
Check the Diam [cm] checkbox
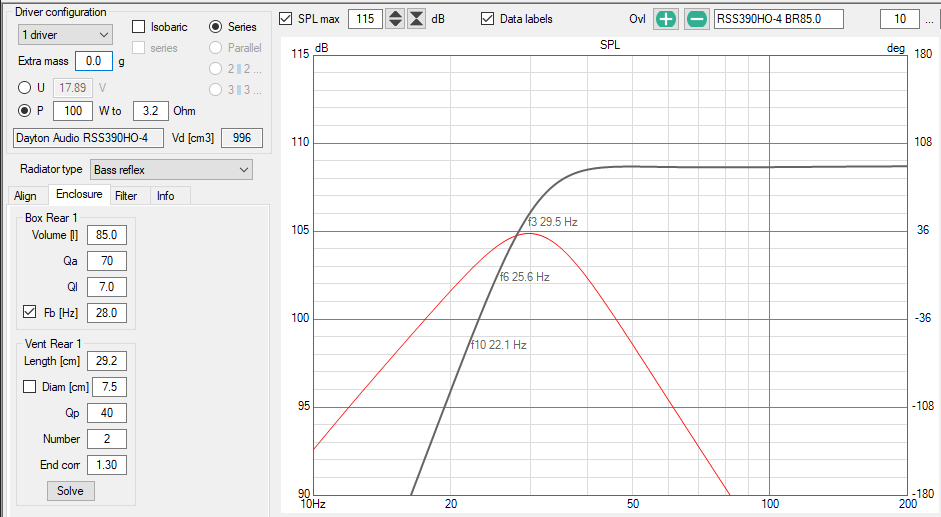pos(29,387)
